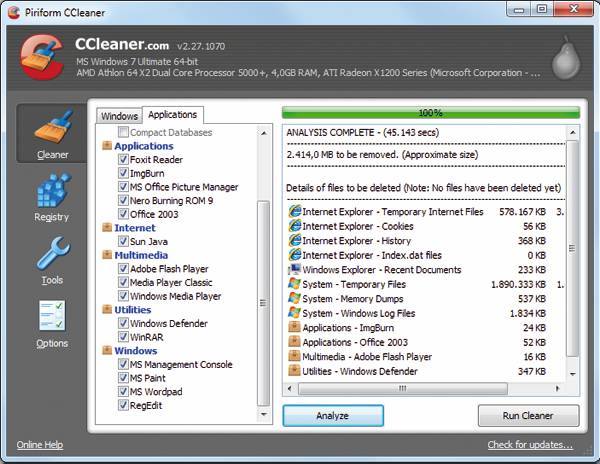
Task: Collapse the Applications category group
Action: 107,146
